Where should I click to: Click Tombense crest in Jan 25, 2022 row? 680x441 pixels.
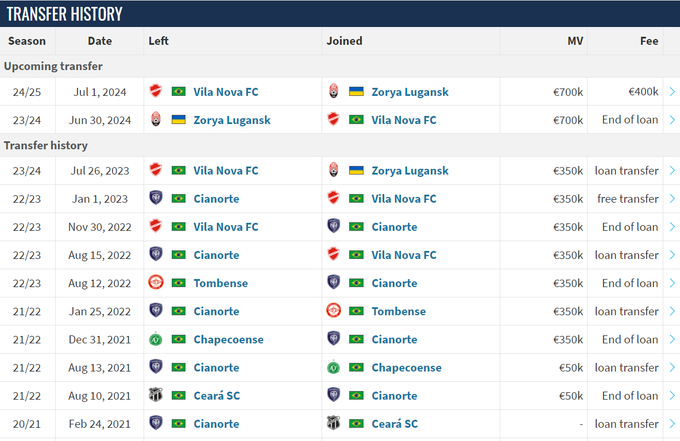tap(334, 311)
